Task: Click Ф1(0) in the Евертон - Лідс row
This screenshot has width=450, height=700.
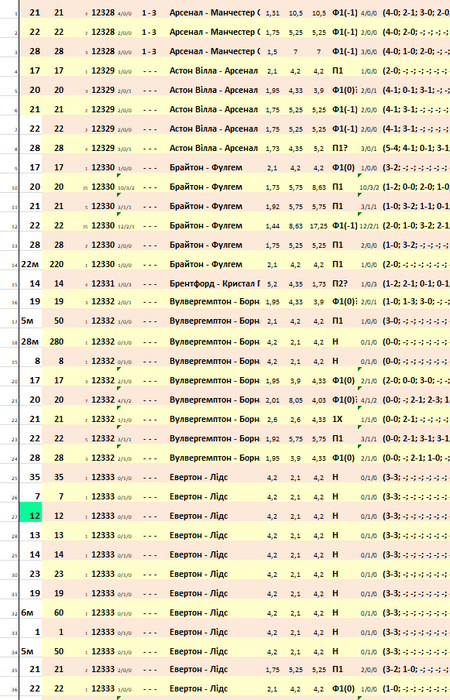Action: (343, 689)
